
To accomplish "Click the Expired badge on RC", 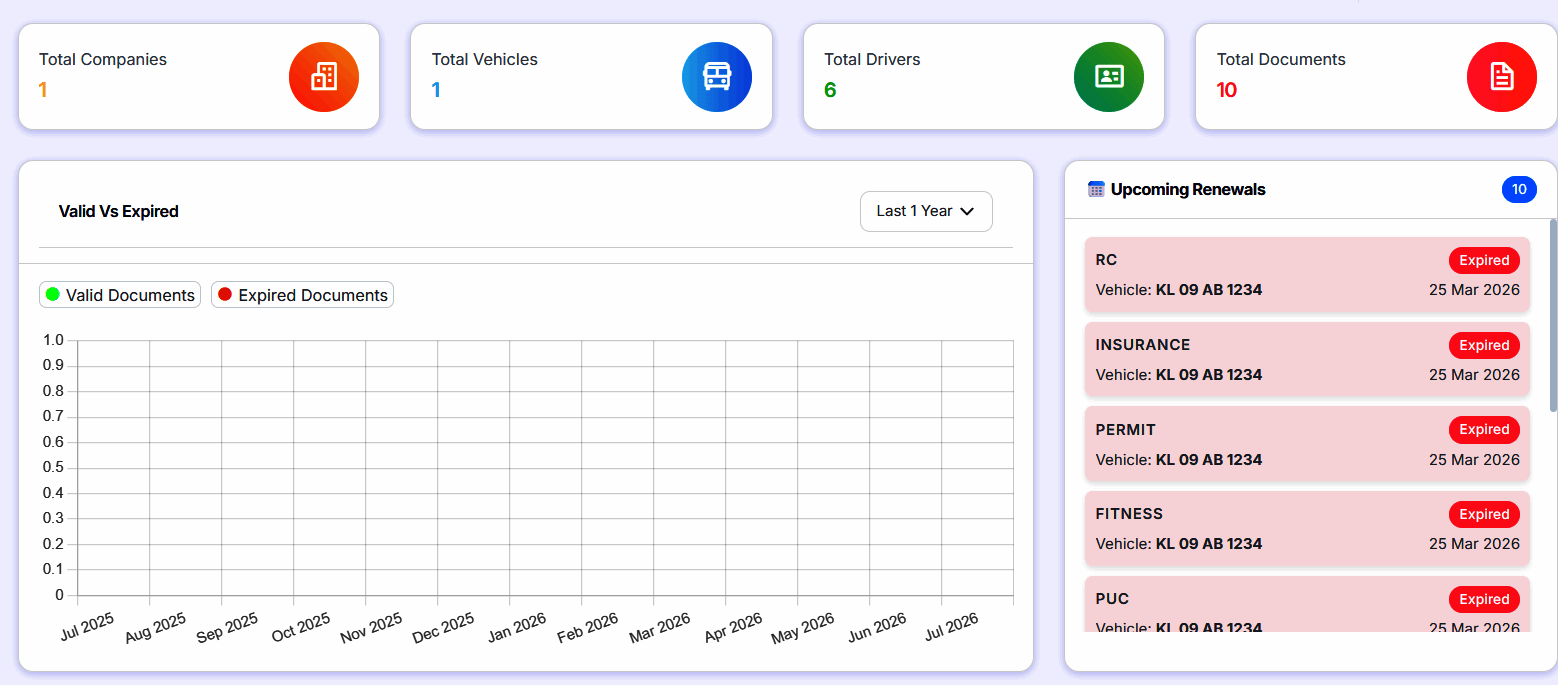I will click(x=1484, y=260).
